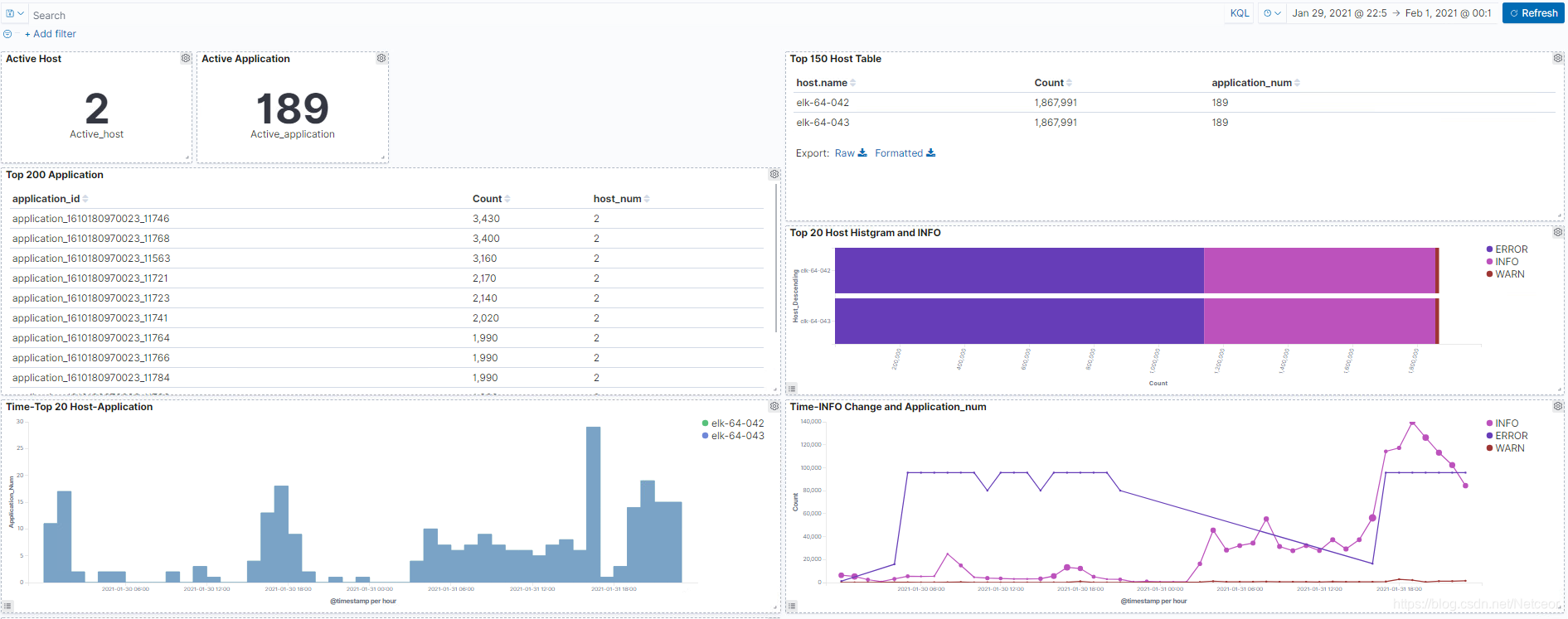This screenshot has width=1568, height=619.
Task: Open Top 20 Host Histgram gear menu
Action: pos(1558,232)
